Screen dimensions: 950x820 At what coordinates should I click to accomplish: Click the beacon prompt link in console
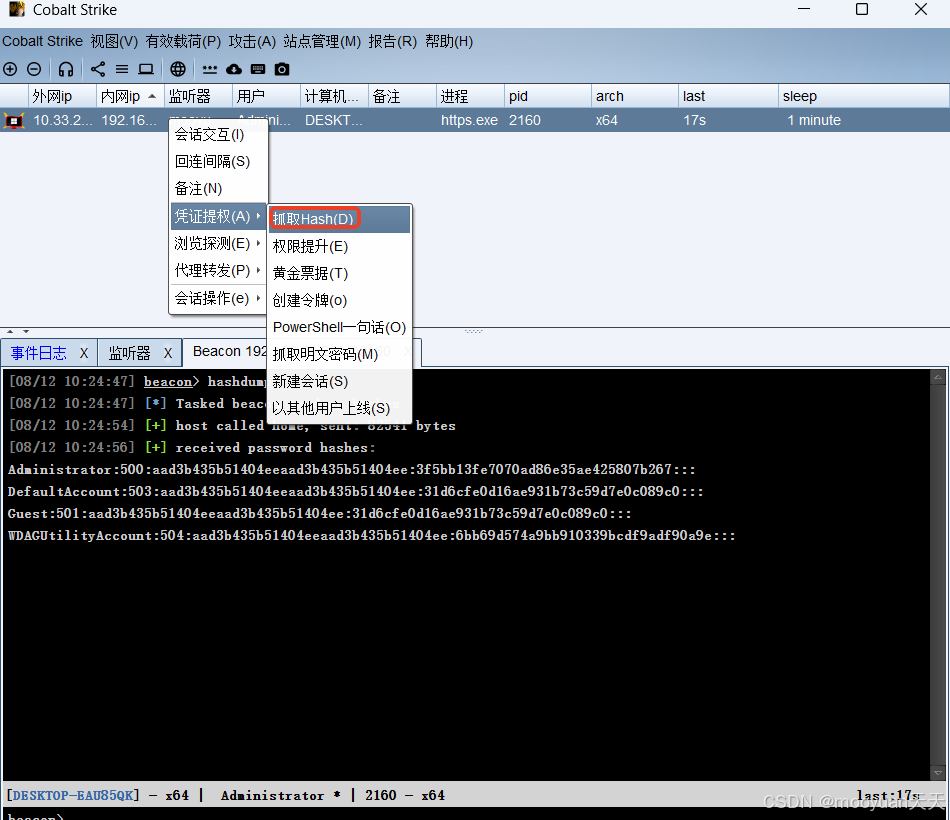[168, 382]
